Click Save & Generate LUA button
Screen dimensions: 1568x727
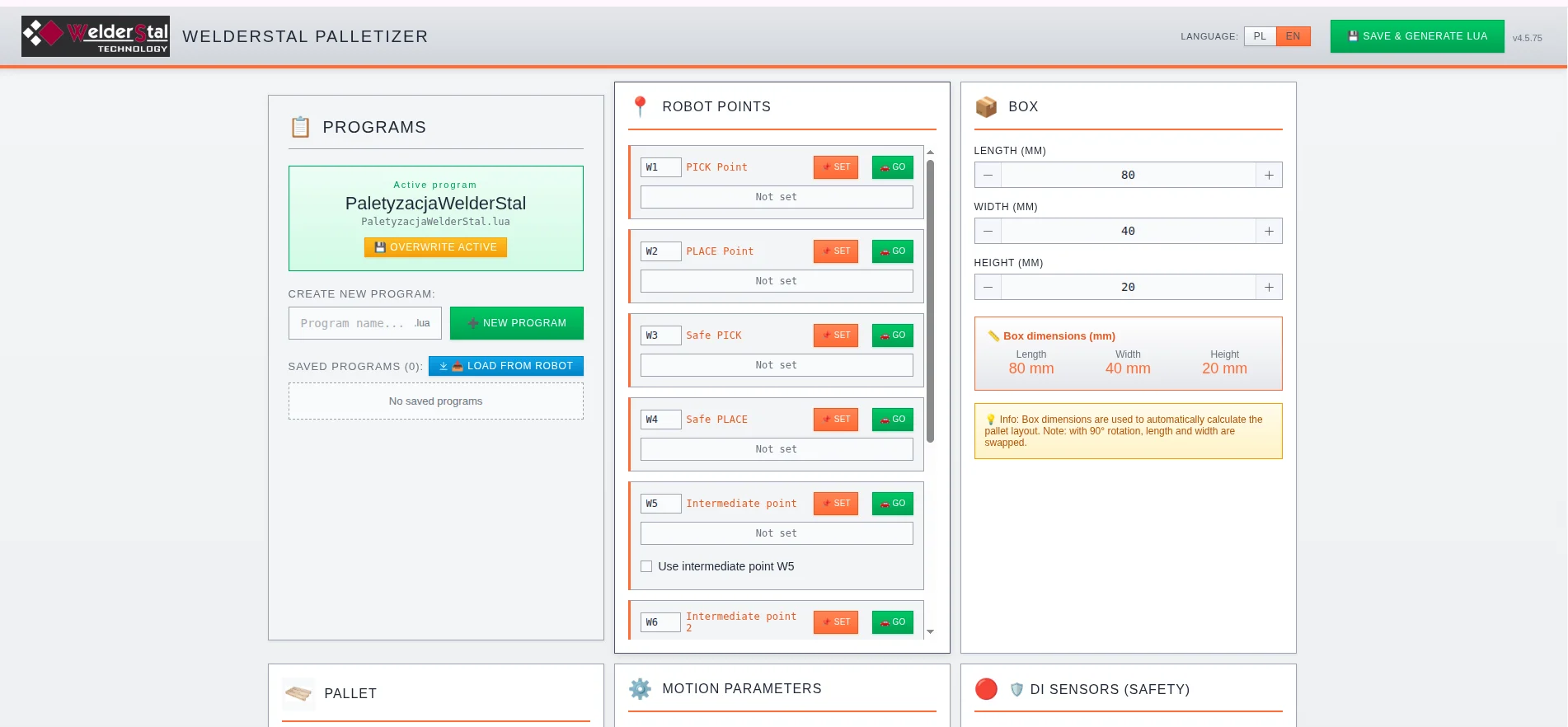[x=1417, y=36]
